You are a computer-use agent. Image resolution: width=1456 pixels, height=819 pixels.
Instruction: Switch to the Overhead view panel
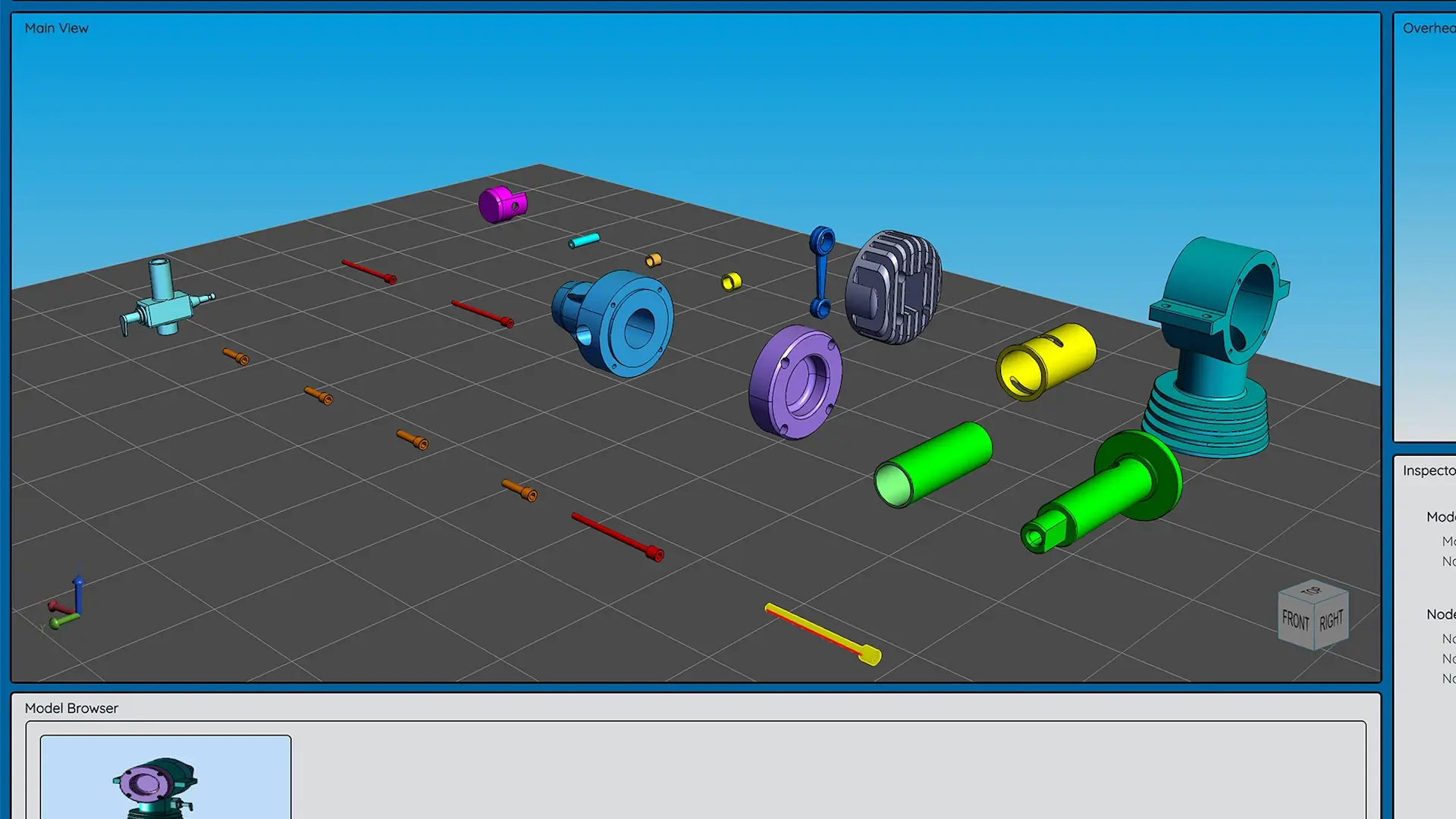[x=1429, y=28]
